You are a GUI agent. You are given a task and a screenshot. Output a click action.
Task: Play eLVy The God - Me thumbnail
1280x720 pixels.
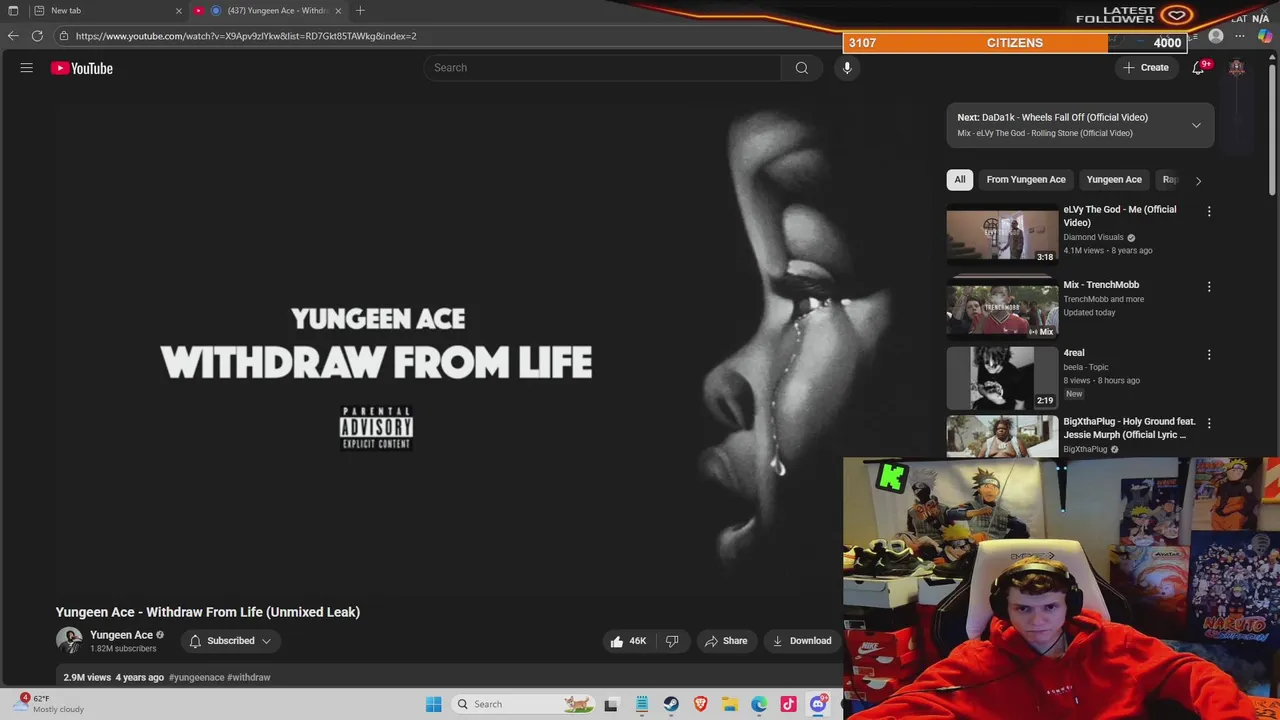pyautogui.click(x=1002, y=235)
